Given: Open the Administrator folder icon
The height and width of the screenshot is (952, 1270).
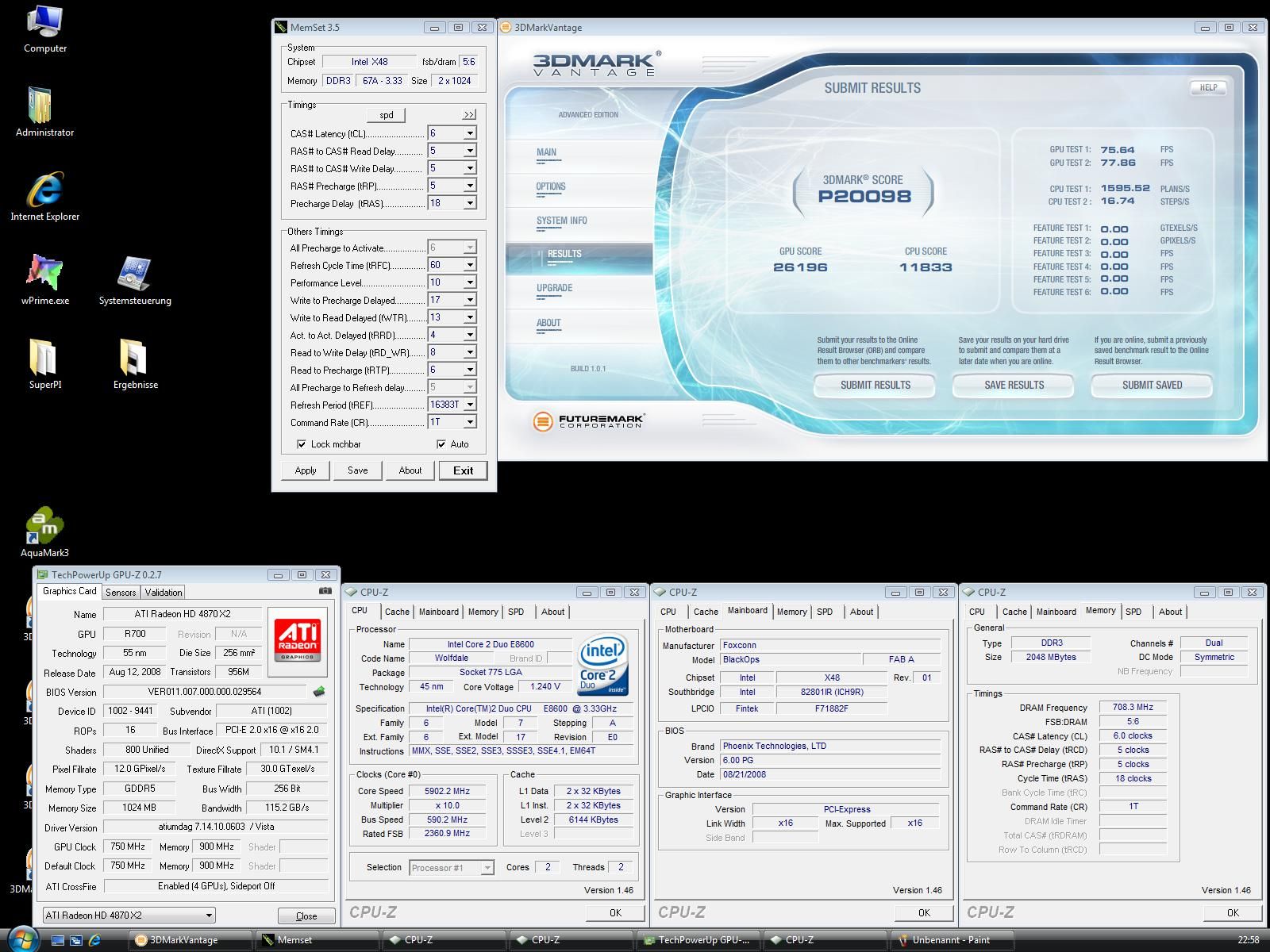Looking at the screenshot, I should [44, 112].
